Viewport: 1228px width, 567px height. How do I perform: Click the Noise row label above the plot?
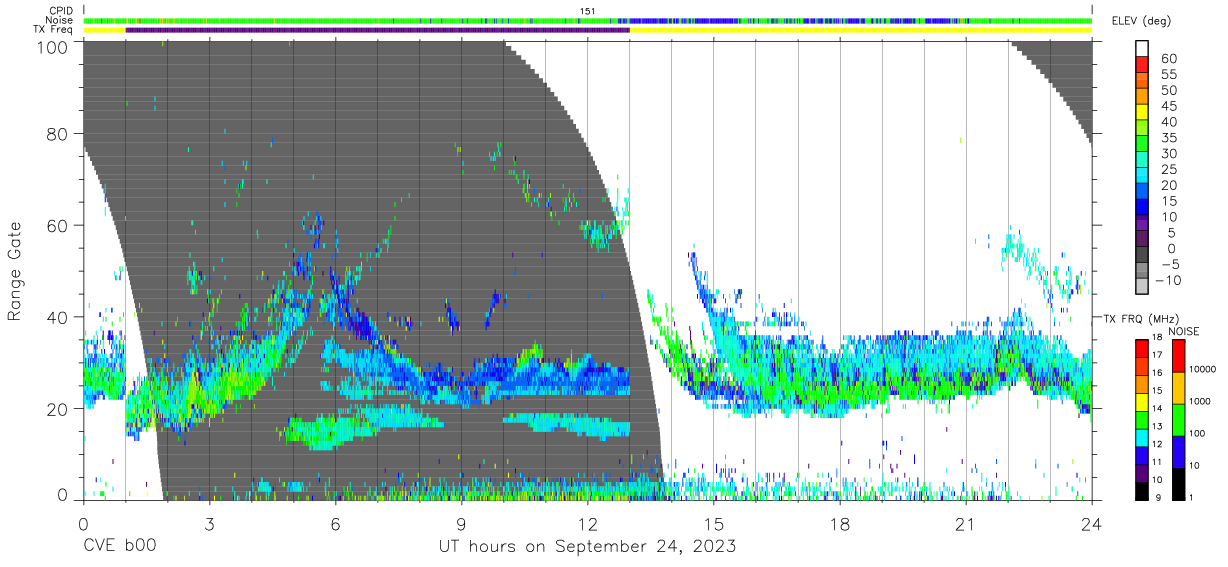(x=58, y=20)
